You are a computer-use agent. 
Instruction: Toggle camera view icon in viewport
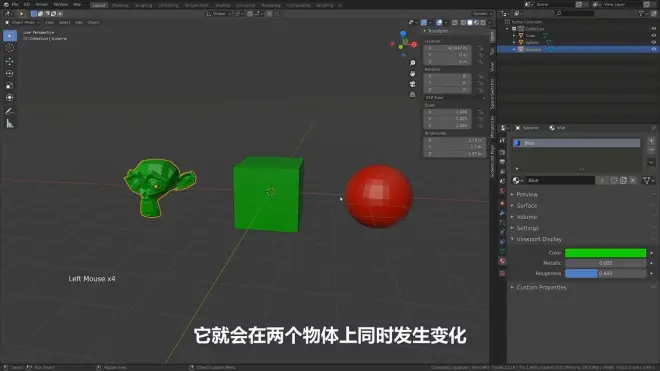[x=412, y=84]
